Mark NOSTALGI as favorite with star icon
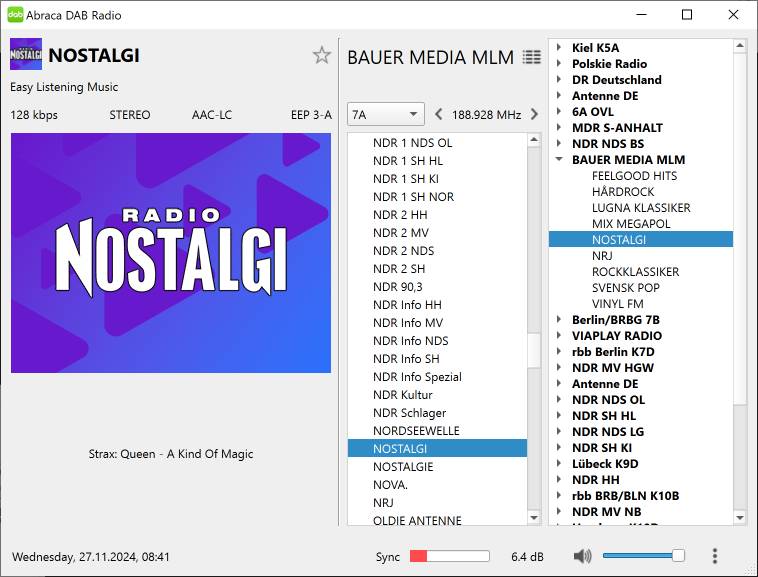Screen dimensions: 758x577 [321, 55]
